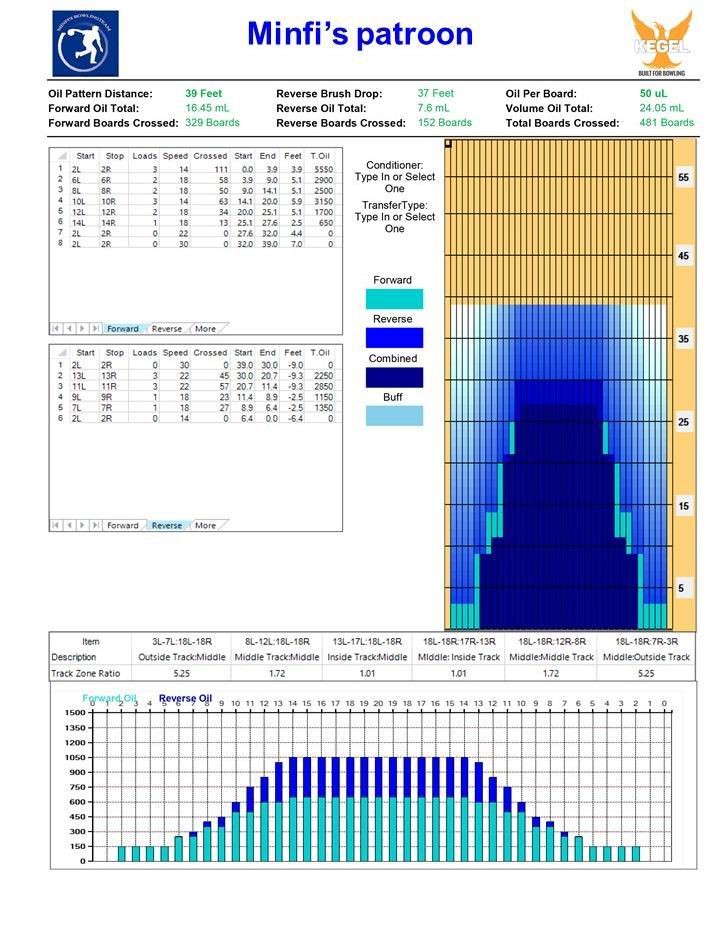Click the Kegel phoenix logo
The image size is (719, 929).
tap(661, 44)
